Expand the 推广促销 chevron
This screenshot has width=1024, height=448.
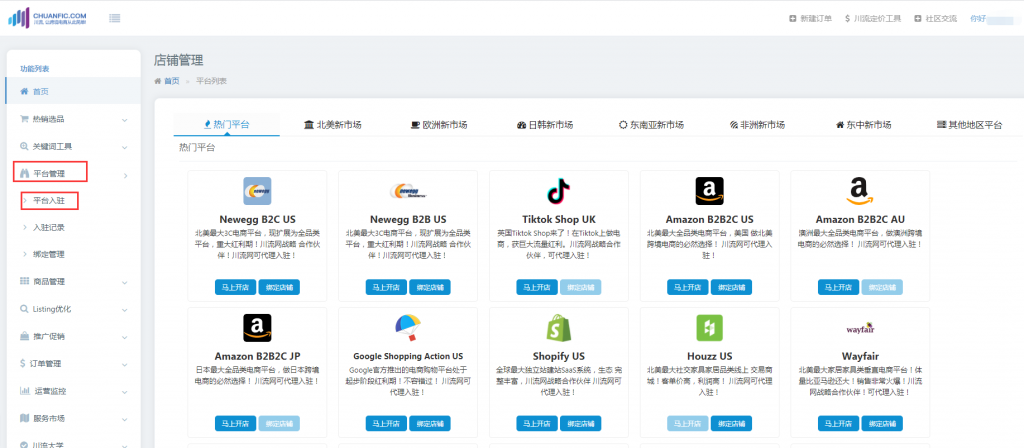pos(125,338)
